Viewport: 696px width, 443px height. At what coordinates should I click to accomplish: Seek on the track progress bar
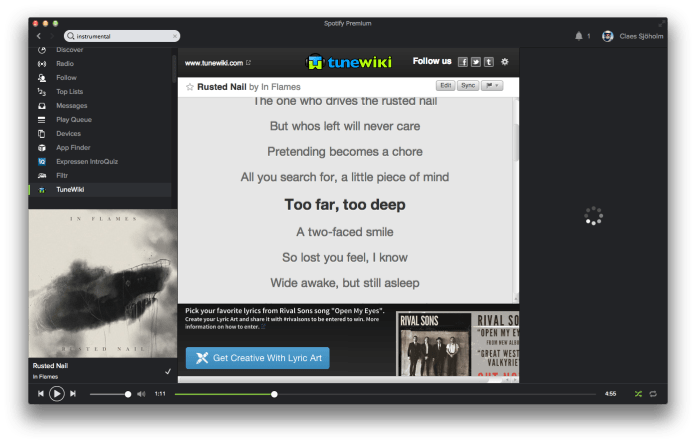pyautogui.click(x=385, y=394)
